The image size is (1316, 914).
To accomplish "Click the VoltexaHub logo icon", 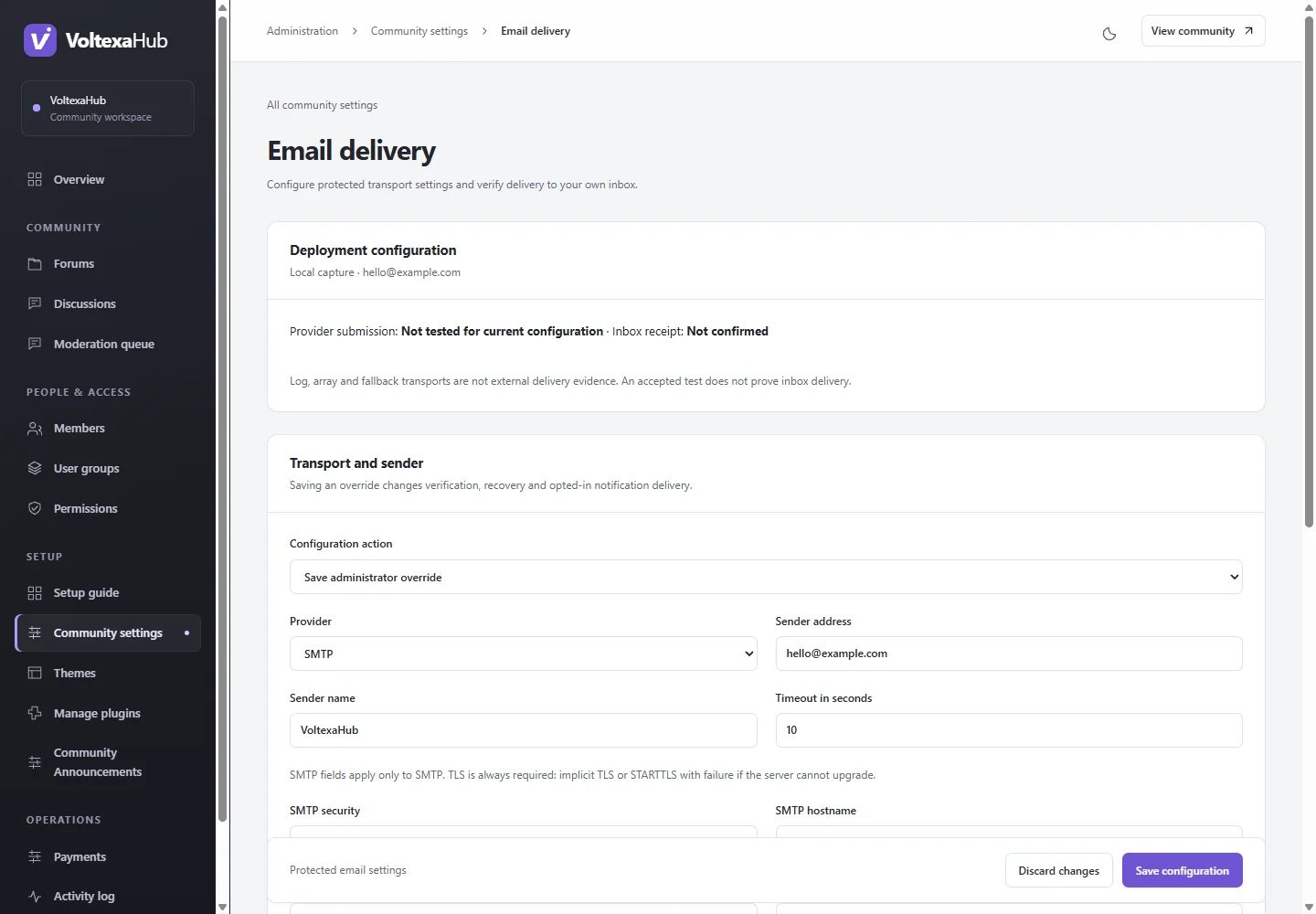I will 40,40.
